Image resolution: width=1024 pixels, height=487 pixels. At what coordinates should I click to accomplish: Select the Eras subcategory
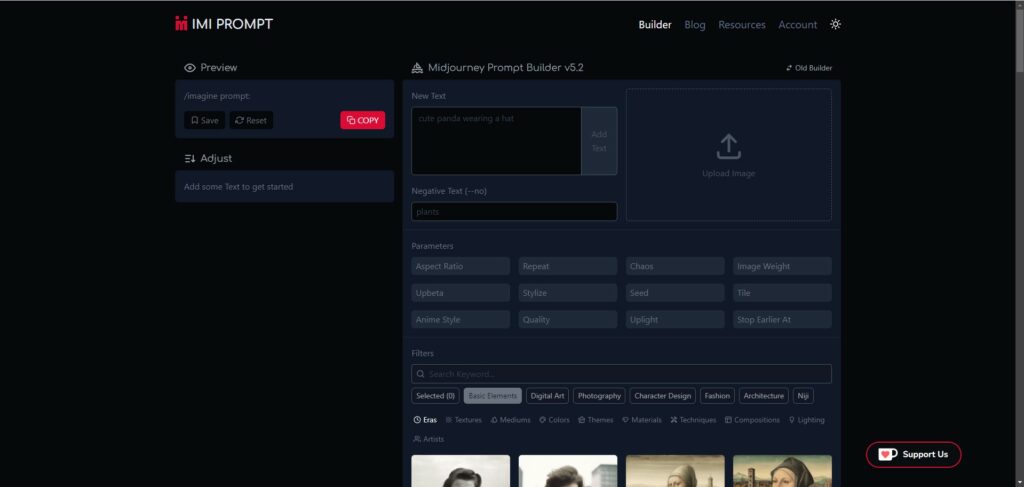(x=425, y=420)
